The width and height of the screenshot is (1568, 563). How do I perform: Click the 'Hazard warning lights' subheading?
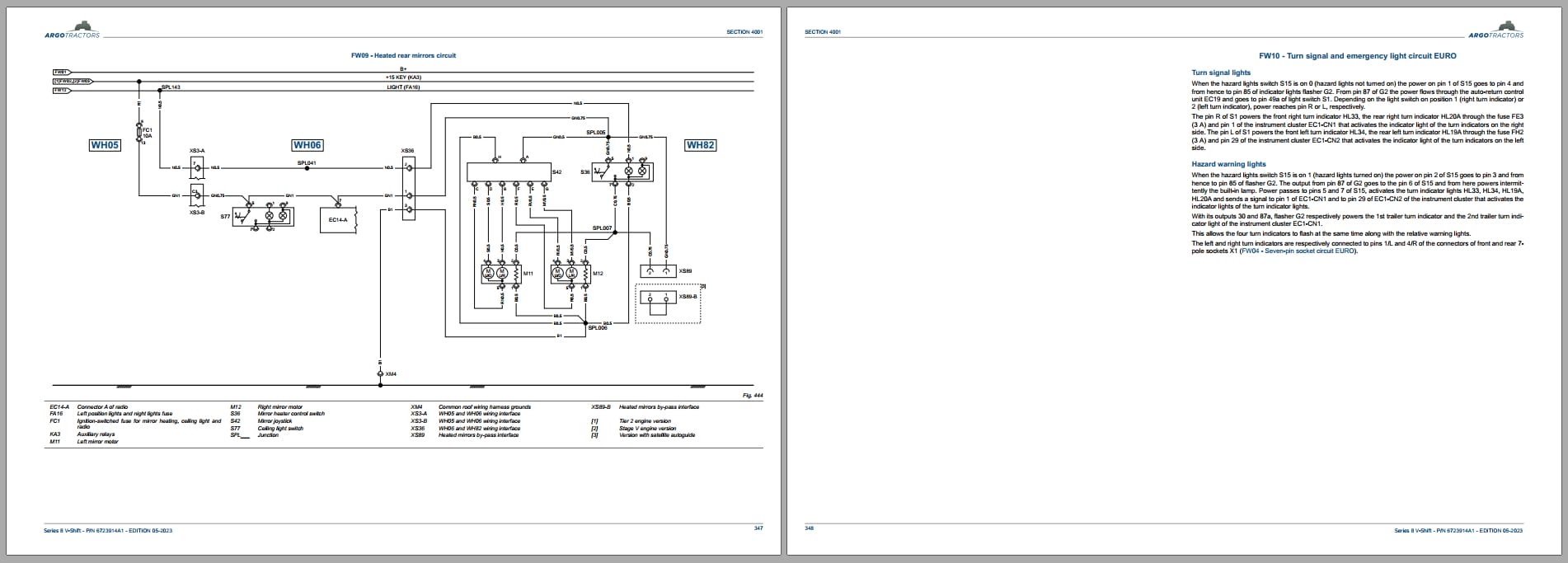(1228, 164)
